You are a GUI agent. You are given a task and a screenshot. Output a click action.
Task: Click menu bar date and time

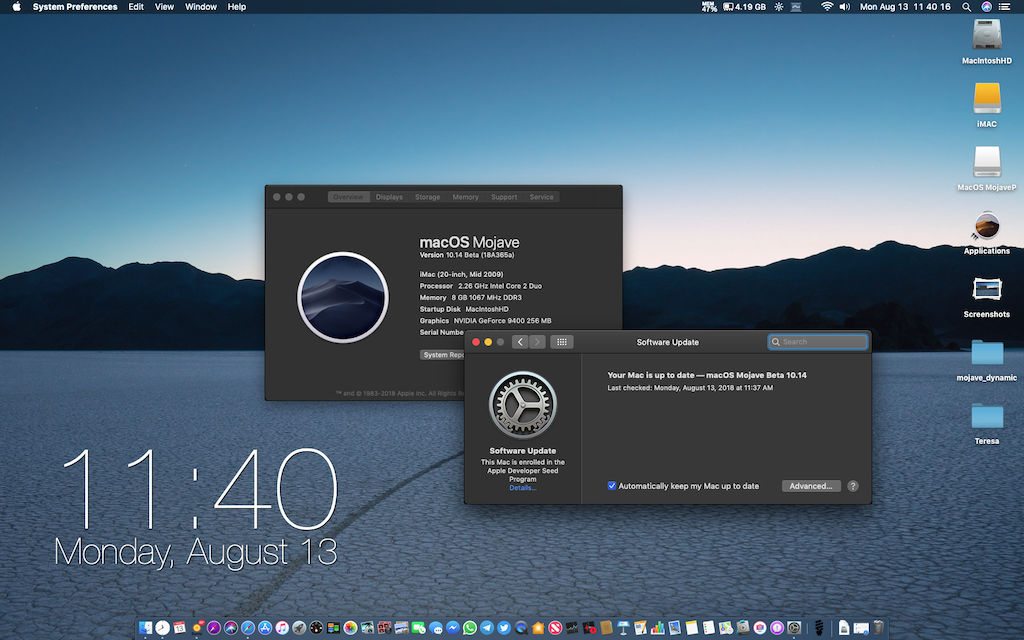pos(905,7)
